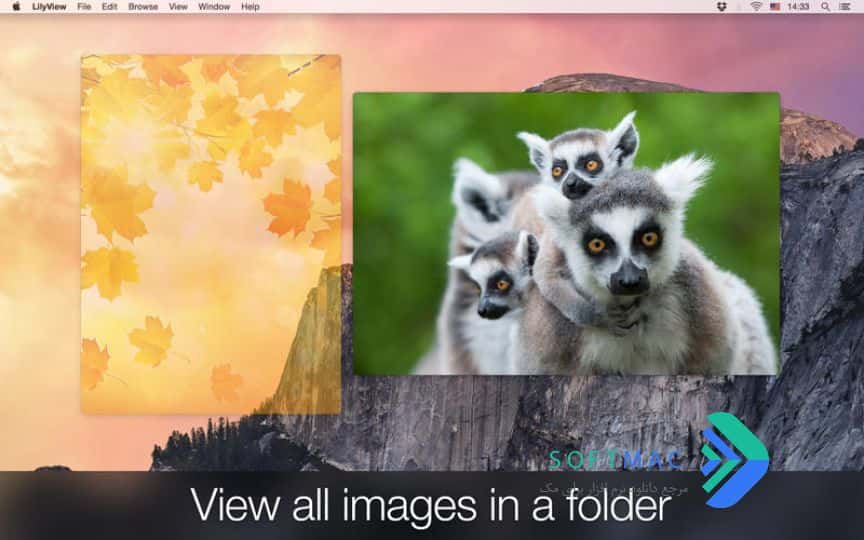Open the LilyView application menu
The image size is (864, 540).
click(x=49, y=7)
